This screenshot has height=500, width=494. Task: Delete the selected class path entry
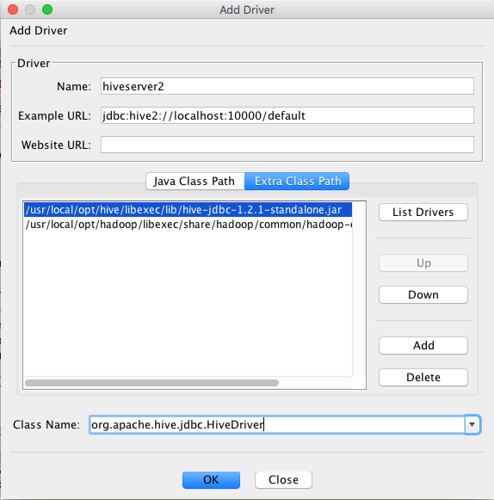(423, 377)
